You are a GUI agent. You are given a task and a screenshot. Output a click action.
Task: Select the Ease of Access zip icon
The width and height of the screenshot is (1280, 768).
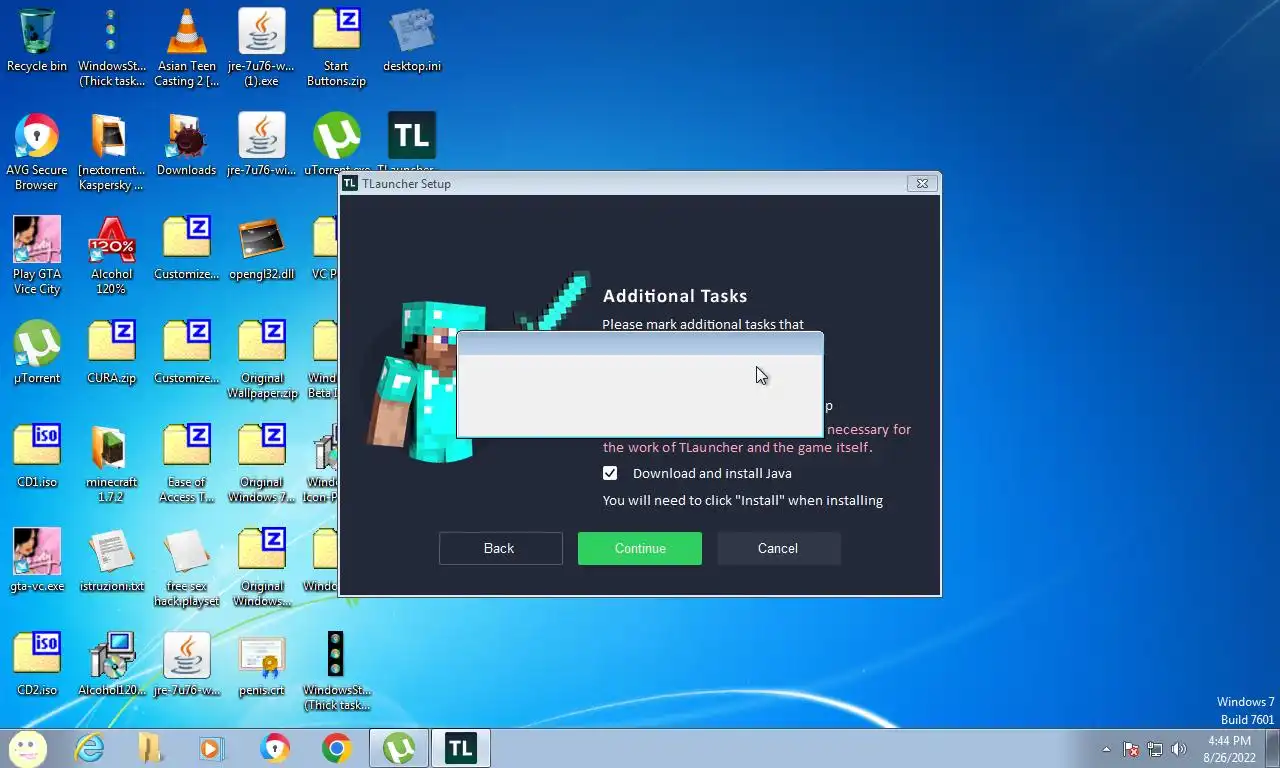click(186, 464)
